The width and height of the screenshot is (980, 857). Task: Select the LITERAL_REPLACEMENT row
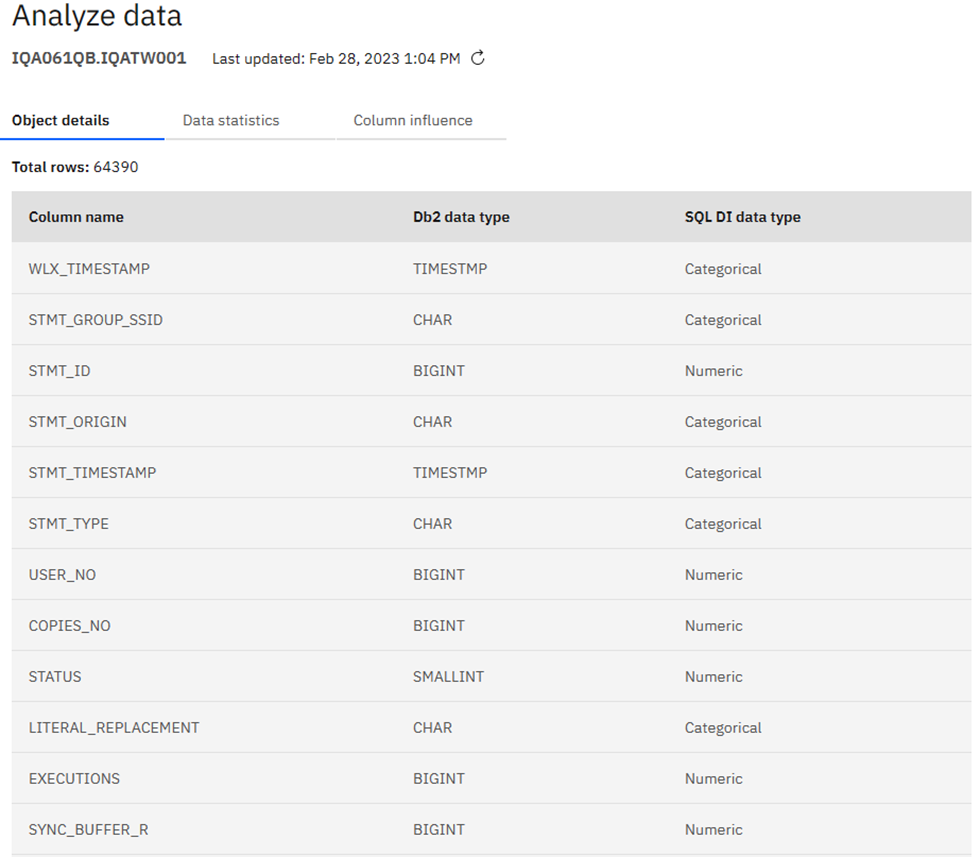(x=113, y=728)
